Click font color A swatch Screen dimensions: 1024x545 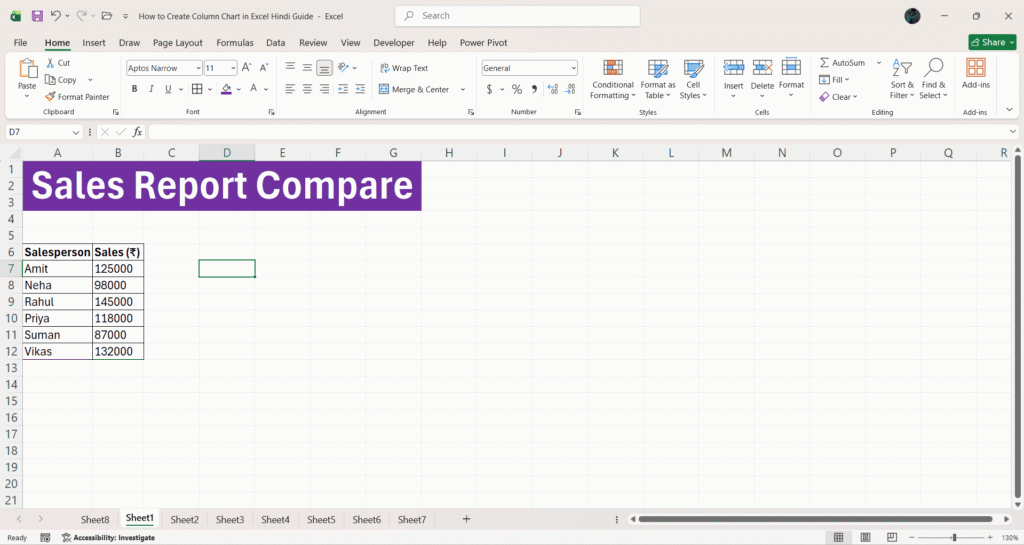[x=253, y=89]
